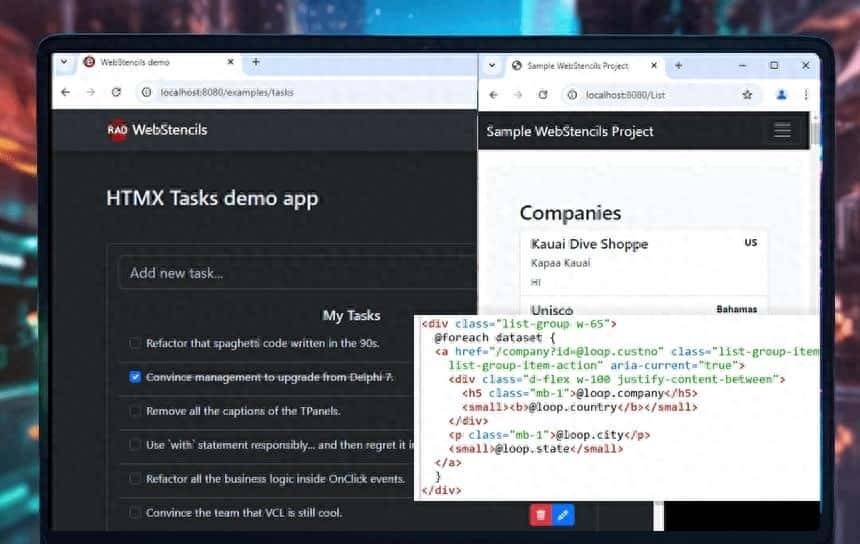Open the browser three-dot menu
The image size is (860, 544).
(x=806, y=95)
